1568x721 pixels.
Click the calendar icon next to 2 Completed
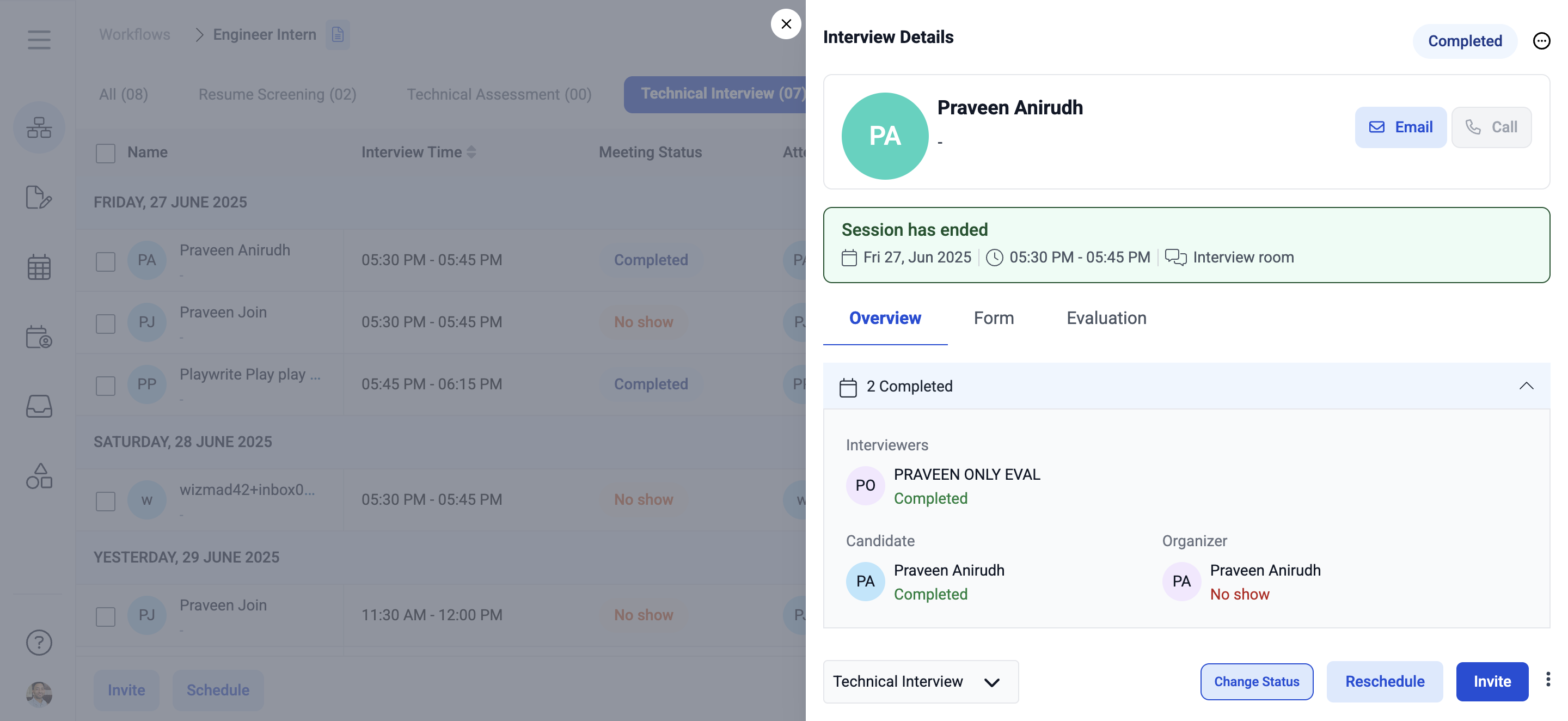click(x=848, y=387)
